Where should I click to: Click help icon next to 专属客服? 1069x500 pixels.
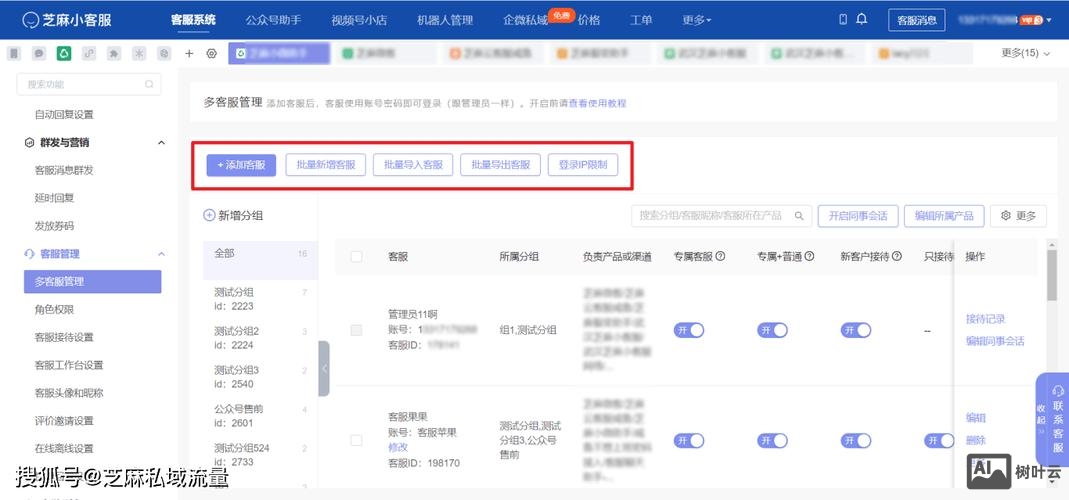(x=720, y=256)
